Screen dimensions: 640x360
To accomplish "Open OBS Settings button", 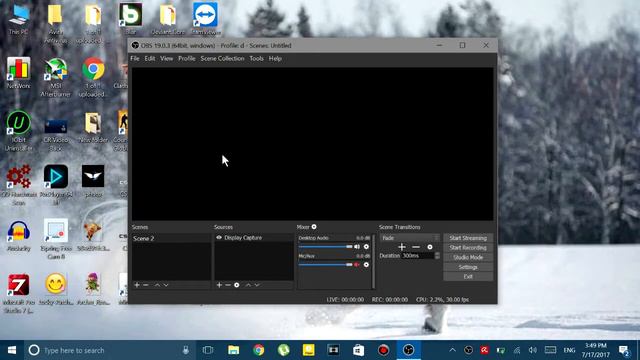I will [x=468, y=267].
